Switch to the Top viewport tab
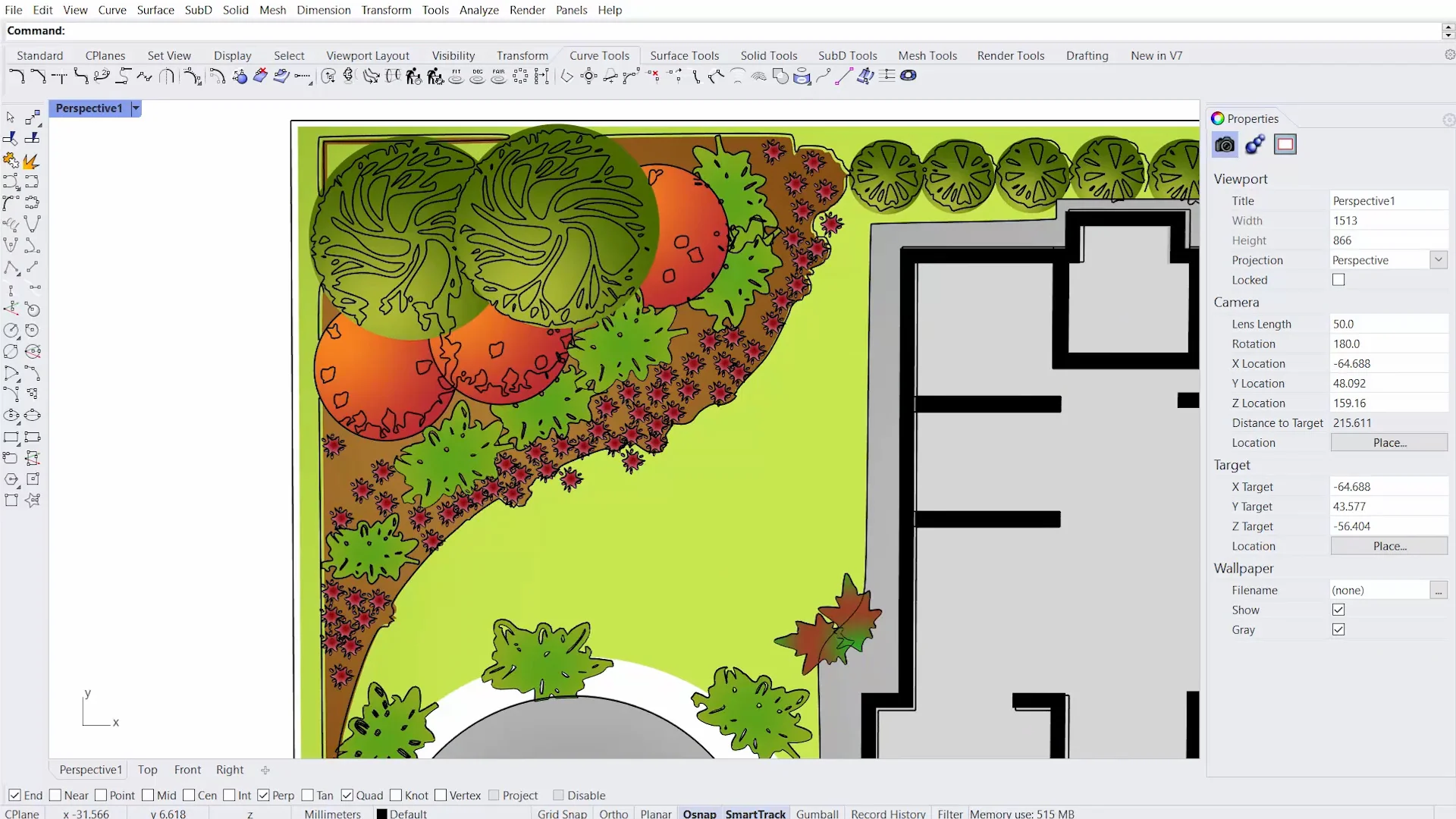Image resolution: width=1456 pixels, height=819 pixels. [x=147, y=770]
